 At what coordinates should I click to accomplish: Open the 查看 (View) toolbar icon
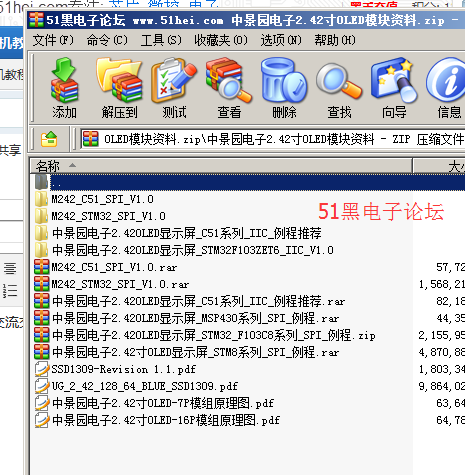pyautogui.click(x=229, y=88)
